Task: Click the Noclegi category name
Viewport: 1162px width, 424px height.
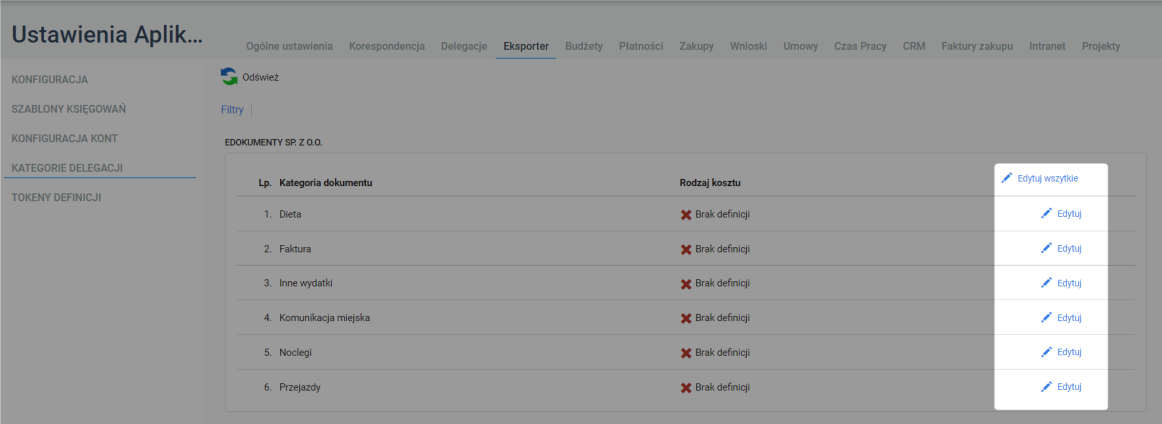Action: [296, 353]
